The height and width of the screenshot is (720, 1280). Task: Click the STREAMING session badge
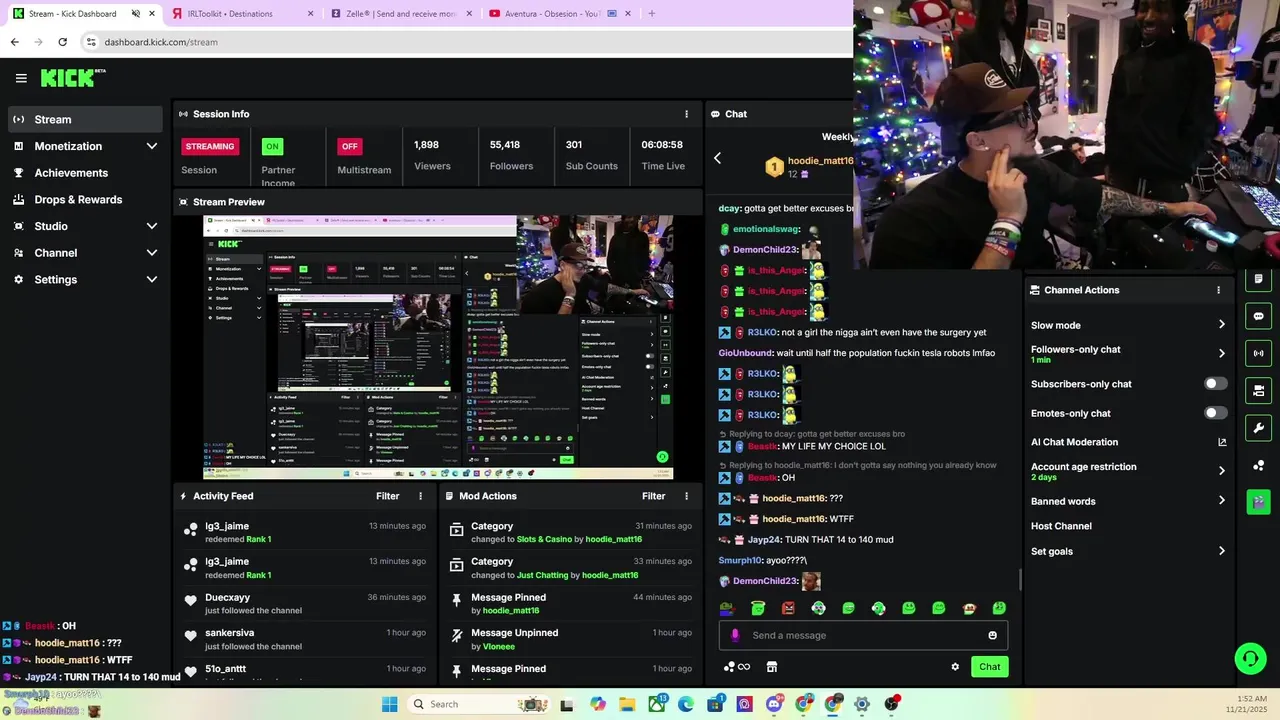click(x=210, y=146)
